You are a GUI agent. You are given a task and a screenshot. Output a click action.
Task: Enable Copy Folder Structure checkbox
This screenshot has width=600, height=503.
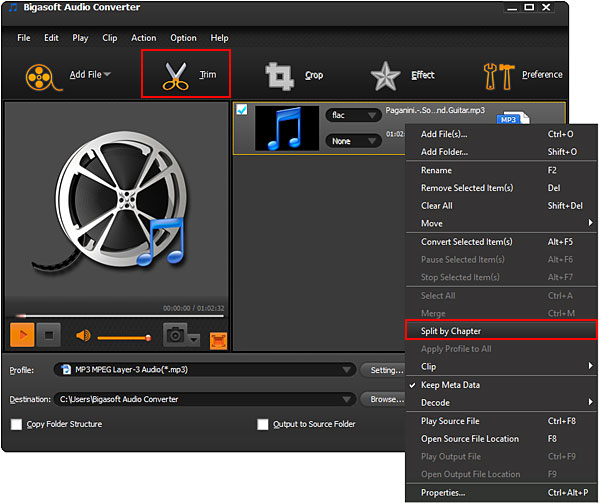pos(16,424)
